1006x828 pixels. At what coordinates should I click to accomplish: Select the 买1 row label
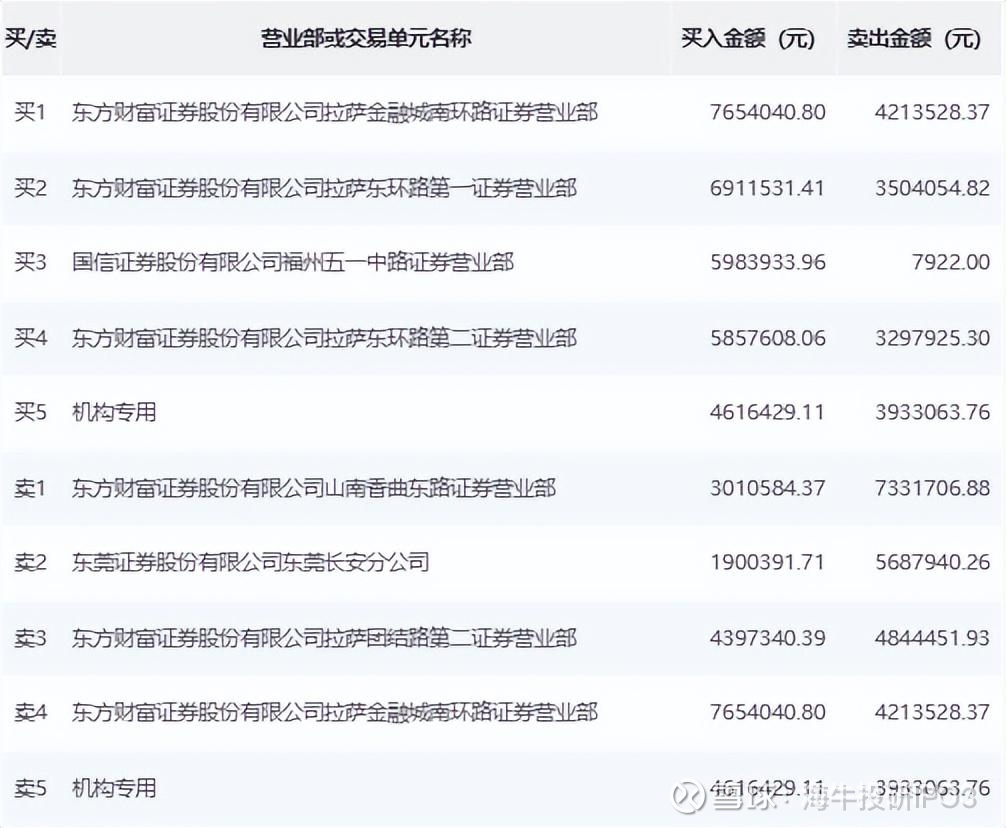[31, 112]
